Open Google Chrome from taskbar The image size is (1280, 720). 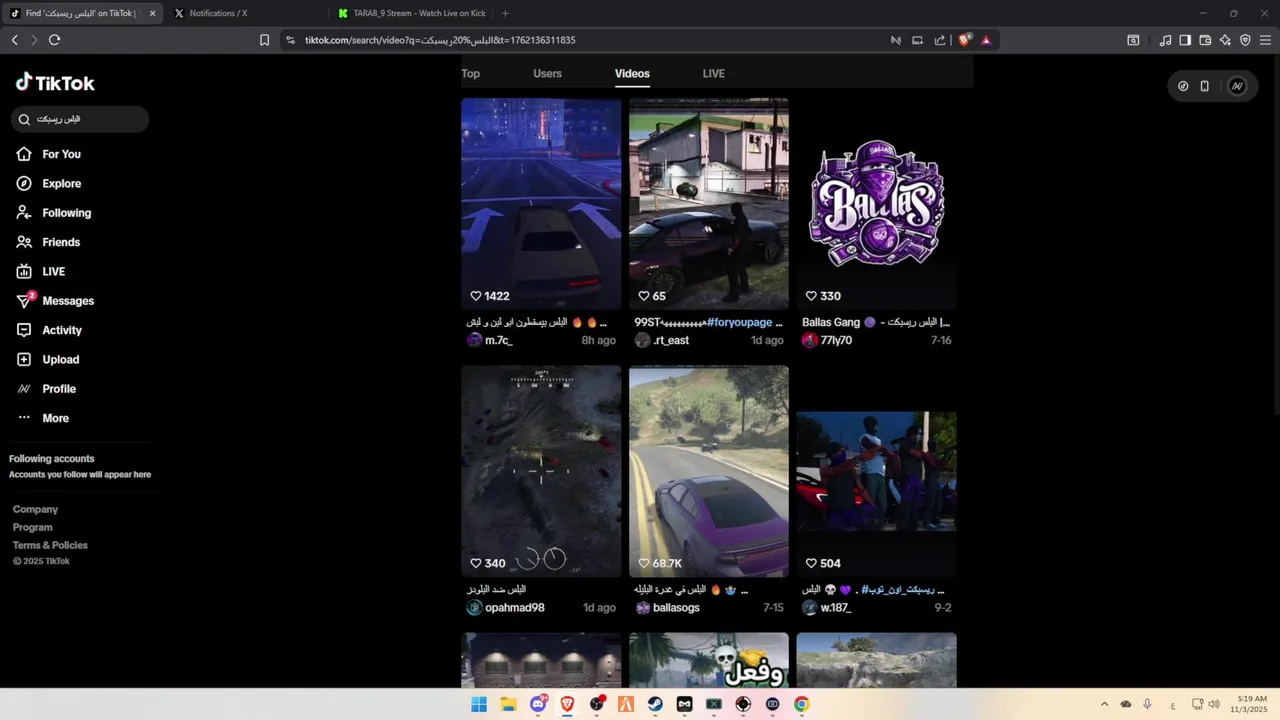(x=801, y=704)
